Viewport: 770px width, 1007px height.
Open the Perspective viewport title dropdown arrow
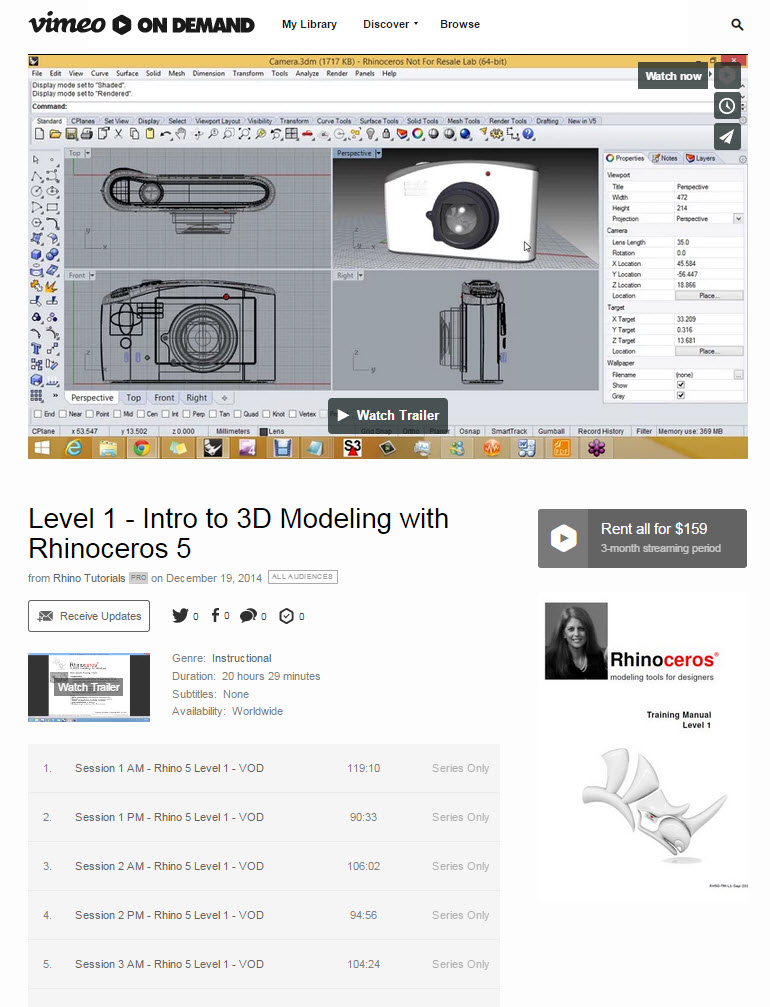[x=378, y=153]
